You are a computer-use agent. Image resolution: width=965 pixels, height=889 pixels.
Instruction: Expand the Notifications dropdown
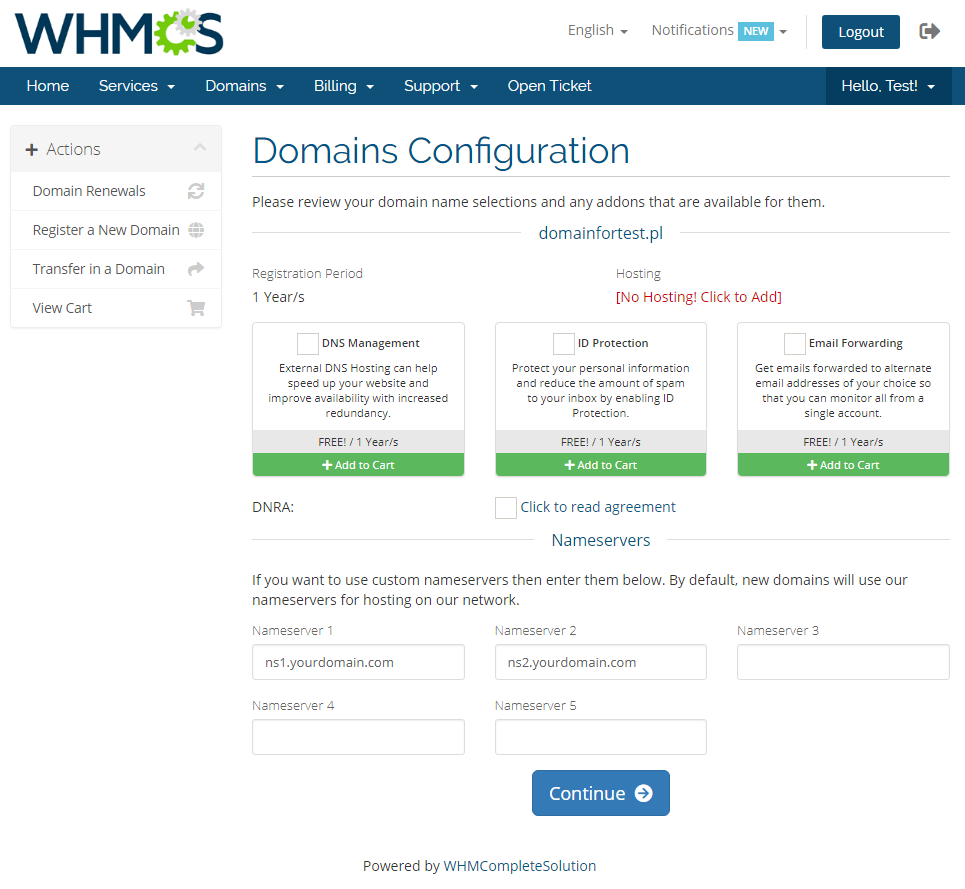pos(719,30)
